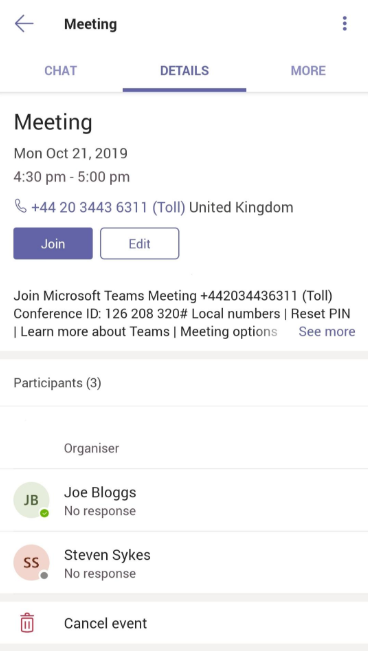368x651 pixels.
Task: Open the three-dot more options menu
Action: pyautogui.click(x=344, y=24)
